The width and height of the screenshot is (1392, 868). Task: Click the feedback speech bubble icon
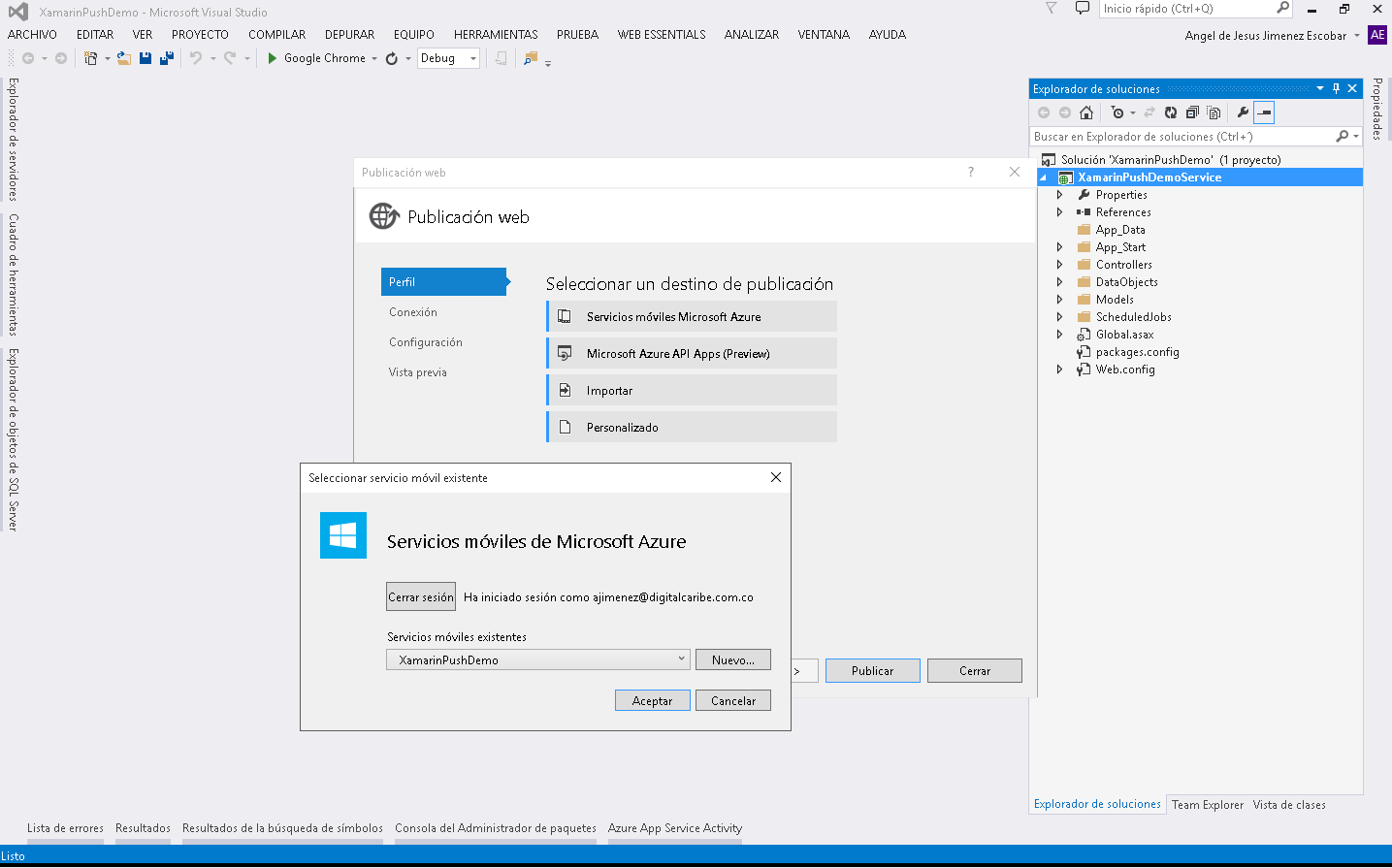[x=1083, y=8]
